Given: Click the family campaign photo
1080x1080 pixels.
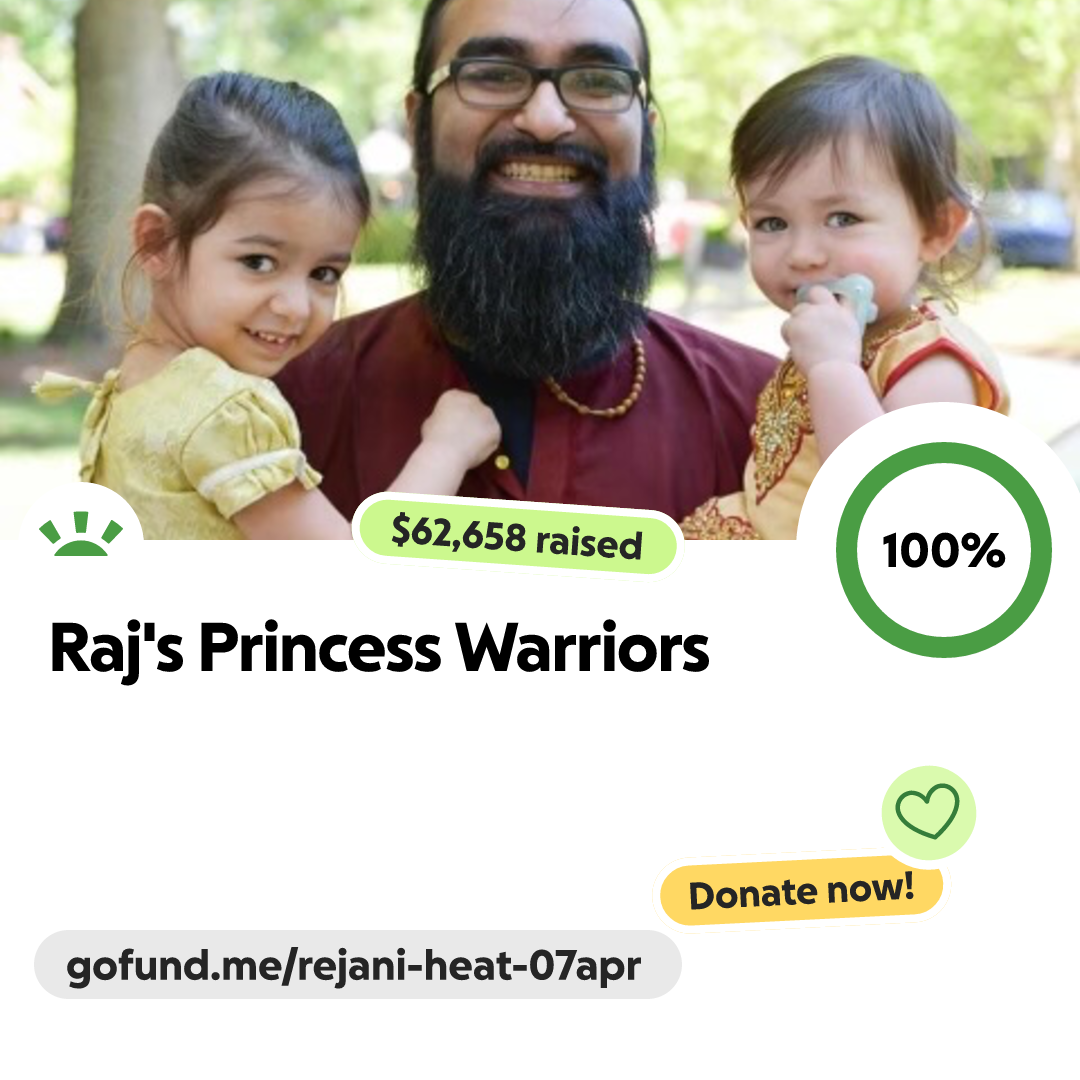Looking at the screenshot, I should tap(540, 270).
